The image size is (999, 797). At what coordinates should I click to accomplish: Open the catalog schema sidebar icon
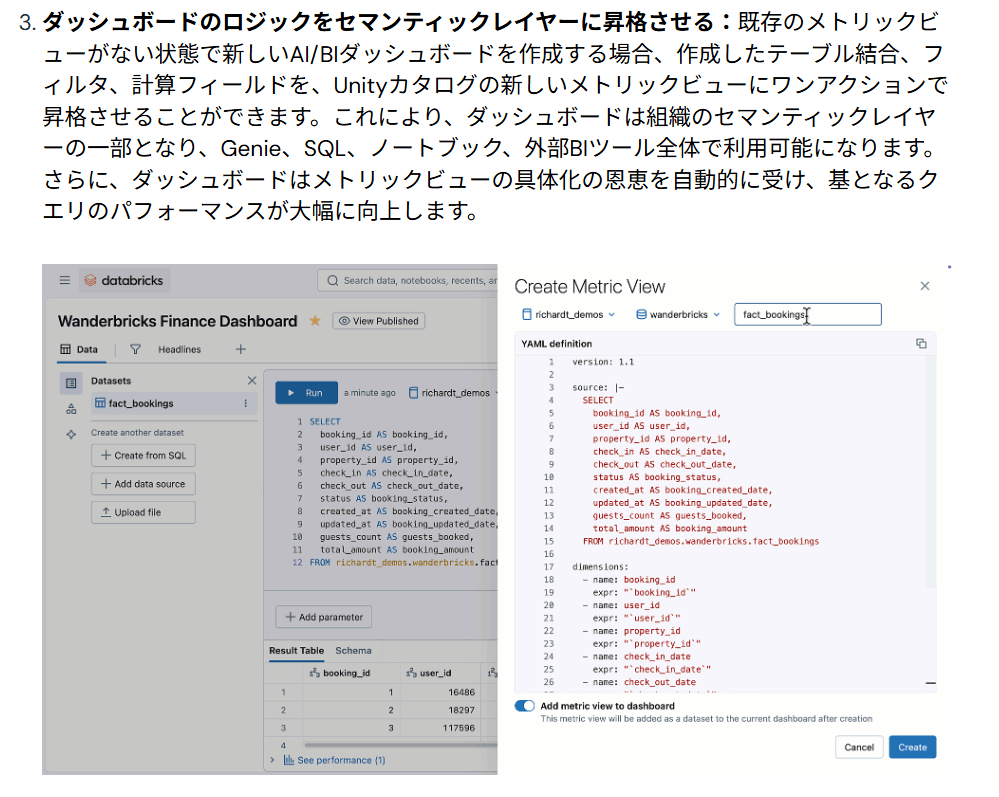point(71,409)
